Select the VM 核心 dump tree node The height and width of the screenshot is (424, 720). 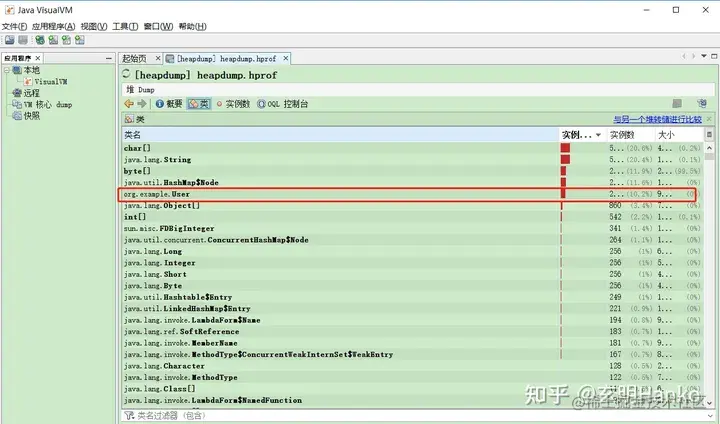click(48, 104)
